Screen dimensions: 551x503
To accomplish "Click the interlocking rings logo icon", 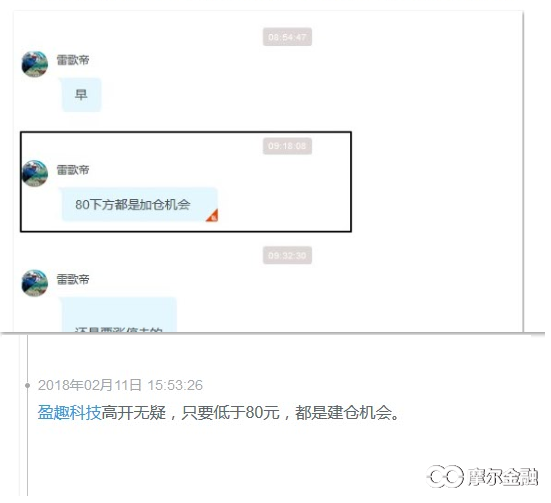I will (445, 477).
